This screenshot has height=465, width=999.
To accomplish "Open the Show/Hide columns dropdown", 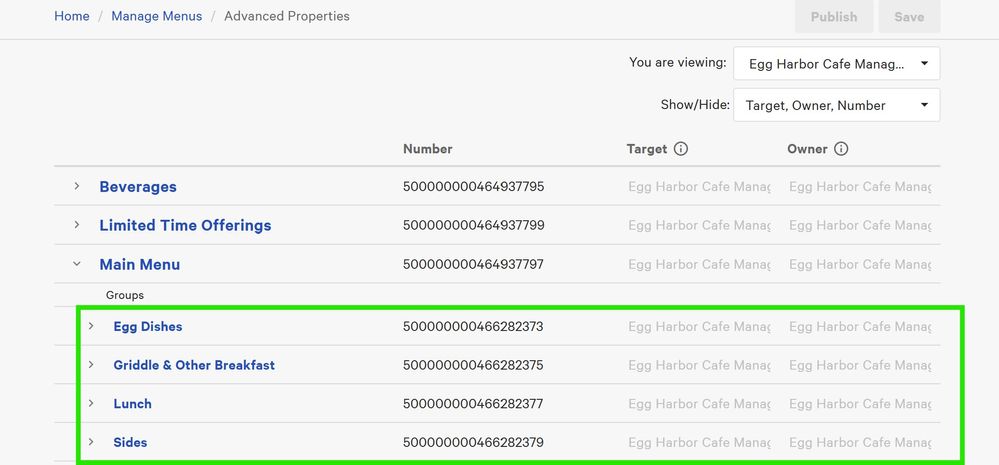I will click(836, 105).
